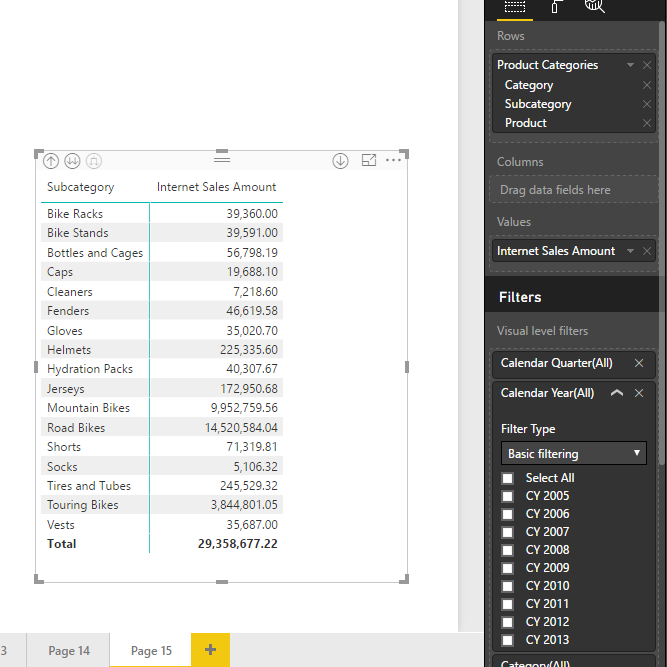Remove Product Categories hierarchy from Rows
This screenshot has width=667, height=667.
click(x=647, y=65)
